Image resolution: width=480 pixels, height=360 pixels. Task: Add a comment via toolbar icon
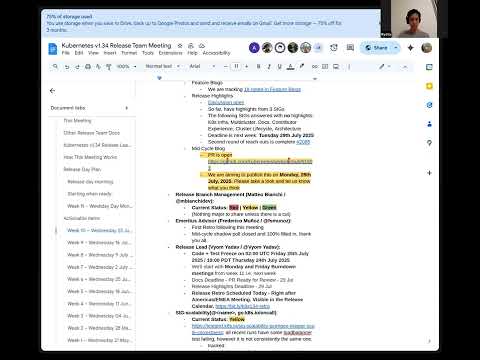[x=325, y=67]
